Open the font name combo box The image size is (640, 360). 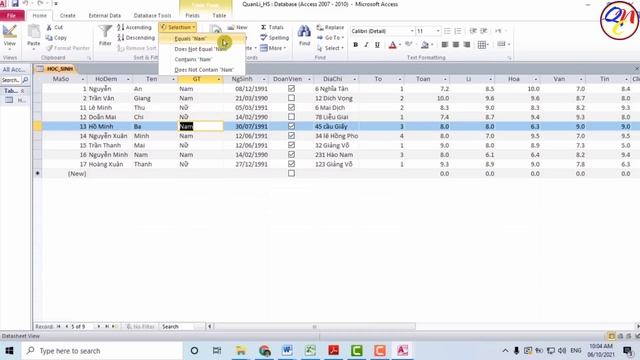[382, 31]
